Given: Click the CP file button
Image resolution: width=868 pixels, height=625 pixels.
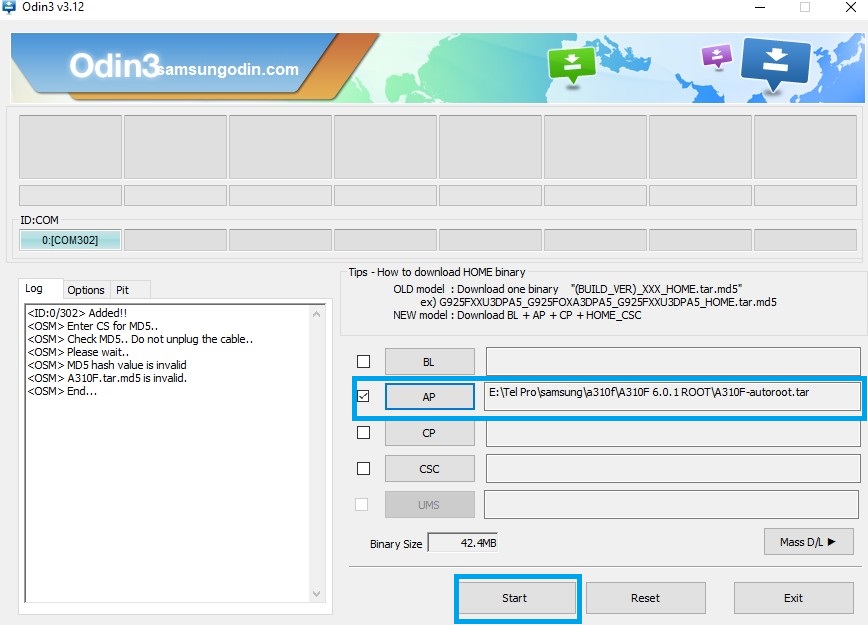Looking at the screenshot, I should click(430, 433).
